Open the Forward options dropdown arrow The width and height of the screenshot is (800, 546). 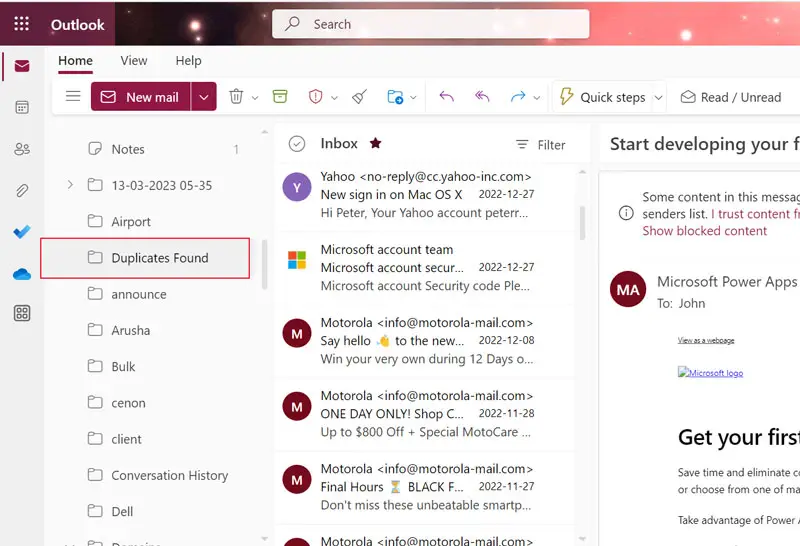coord(537,97)
